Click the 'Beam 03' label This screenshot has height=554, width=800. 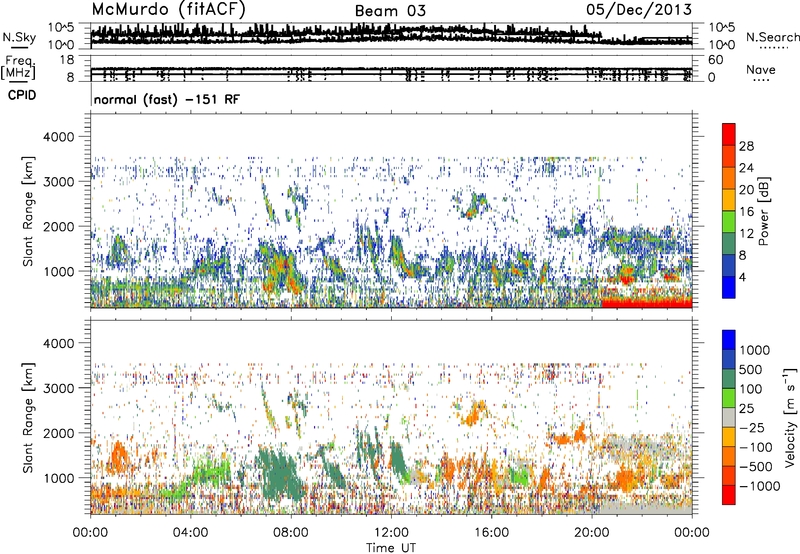[390, 11]
